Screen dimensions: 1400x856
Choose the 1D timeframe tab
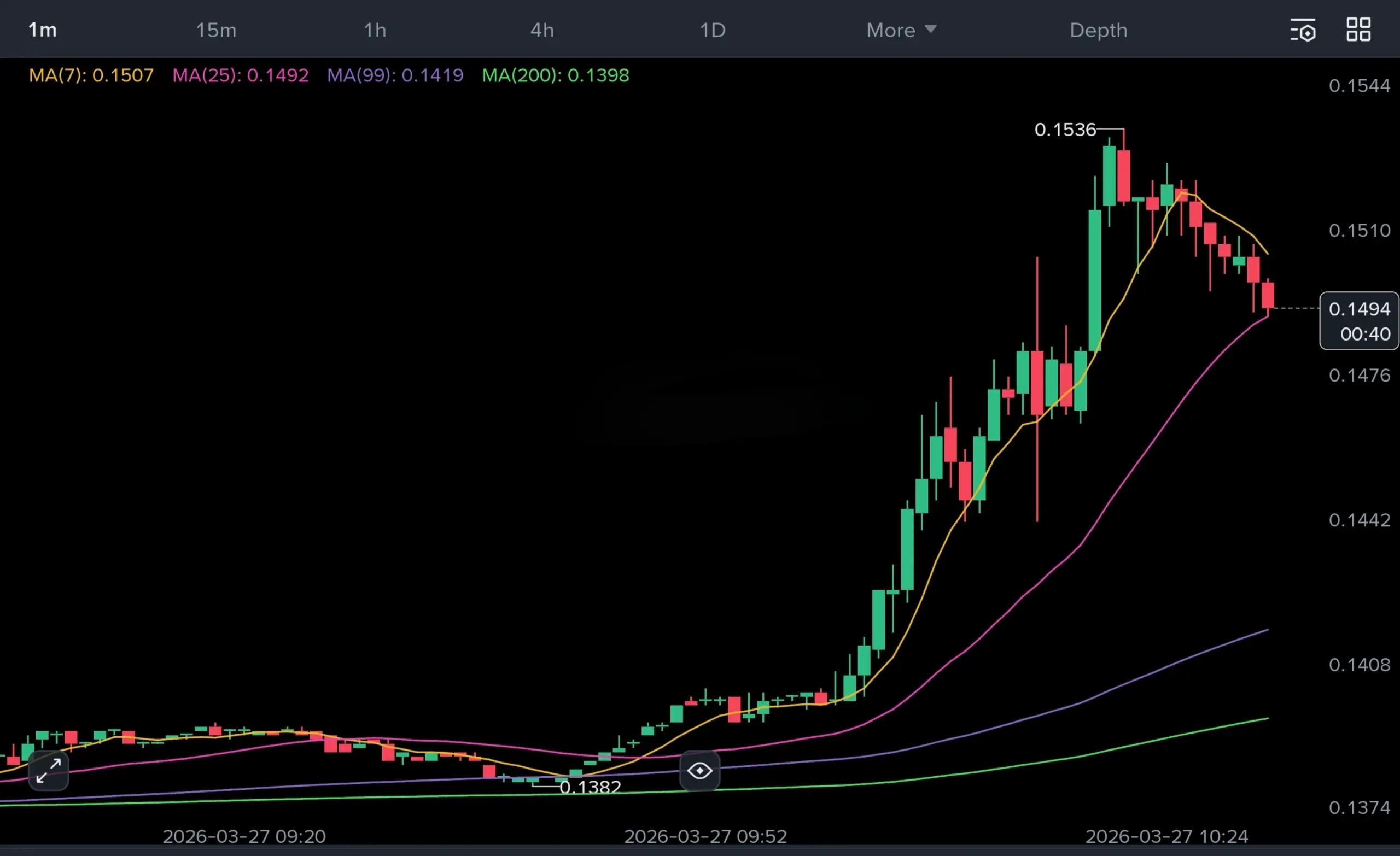(x=713, y=30)
